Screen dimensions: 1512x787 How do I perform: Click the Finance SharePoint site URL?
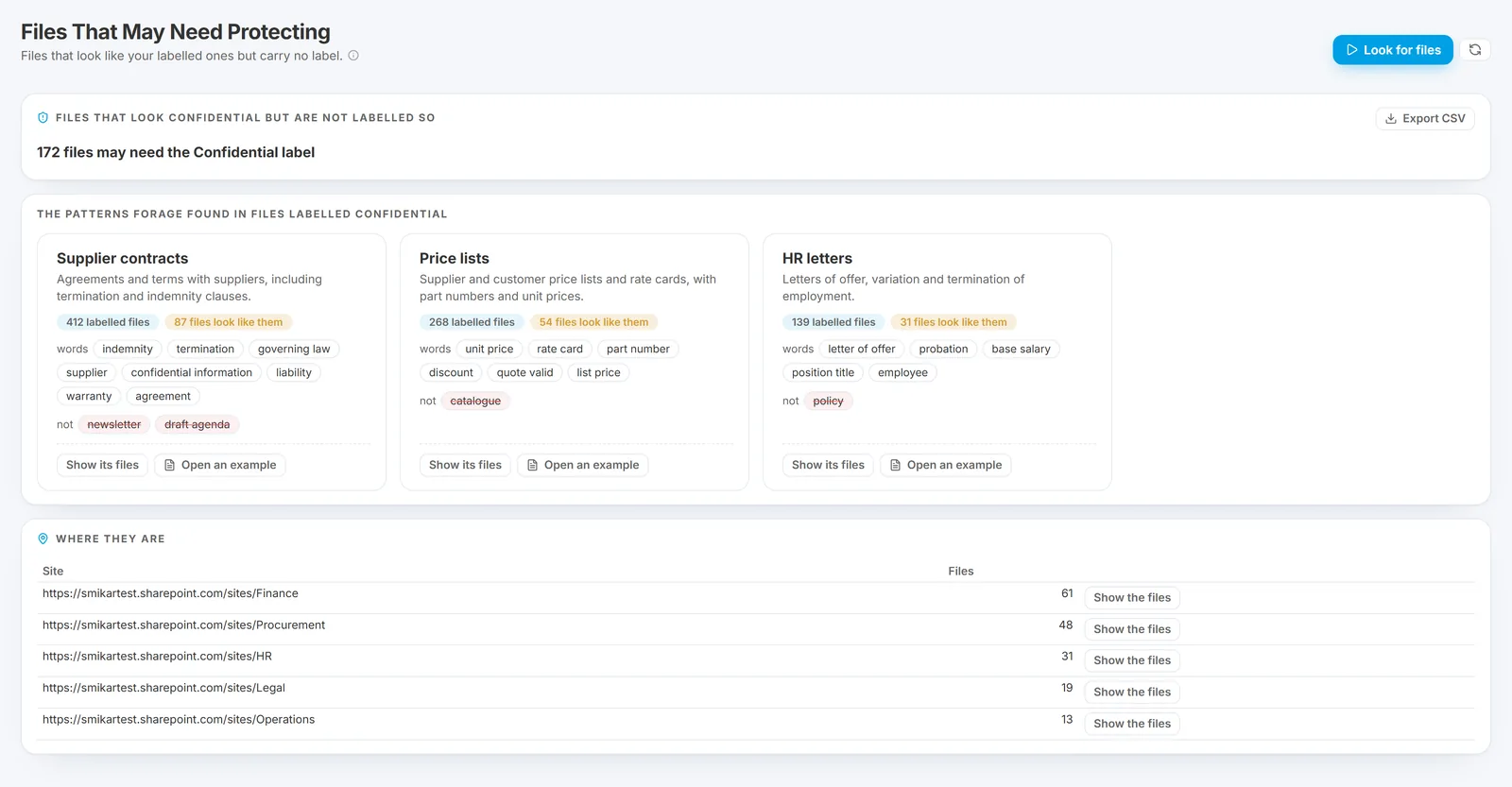pos(170,593)
